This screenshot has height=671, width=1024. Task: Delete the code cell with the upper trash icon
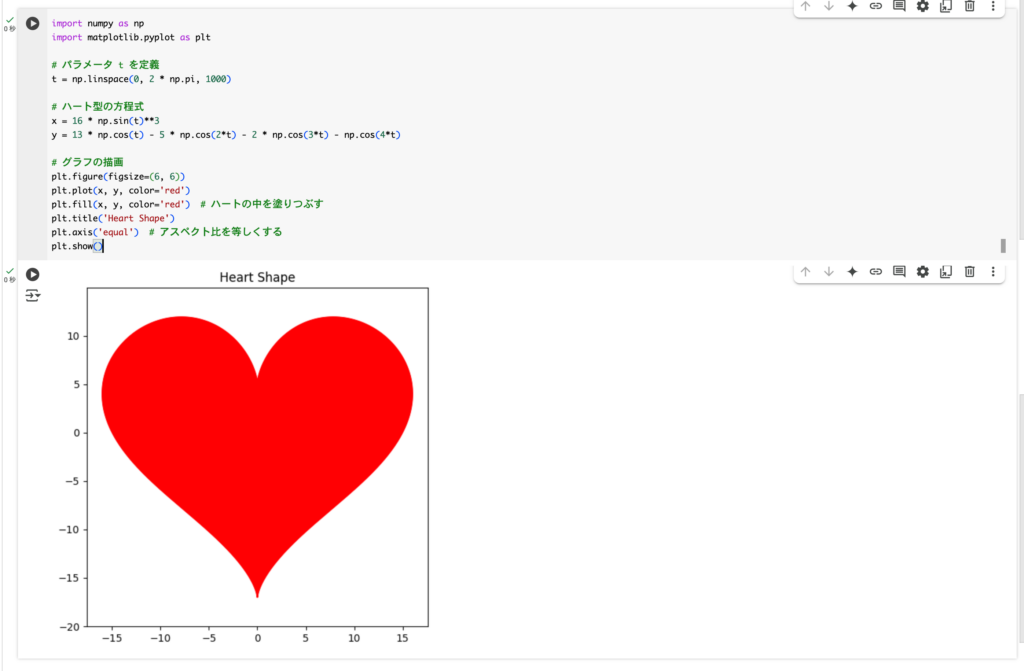(x=969, y=6)
